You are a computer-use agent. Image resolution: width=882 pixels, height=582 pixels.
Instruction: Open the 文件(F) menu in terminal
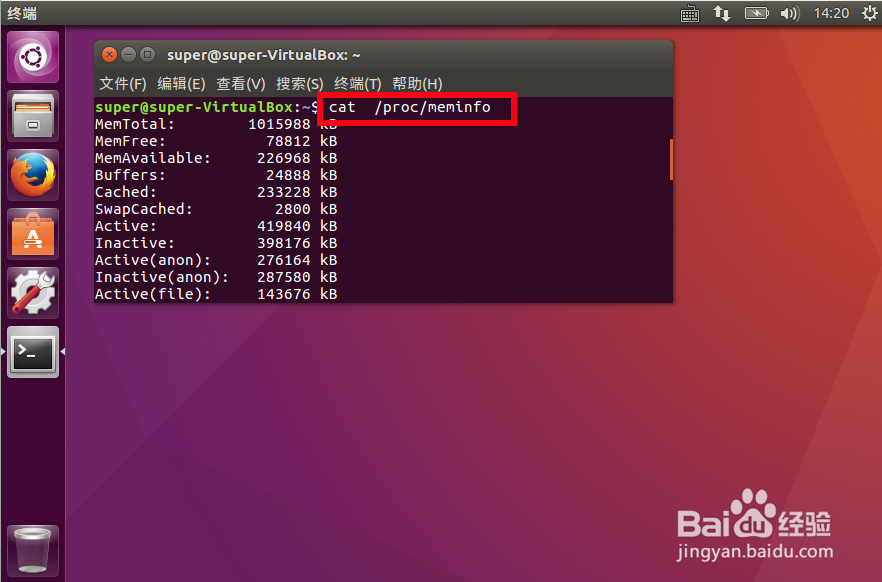tap(123, 84)
